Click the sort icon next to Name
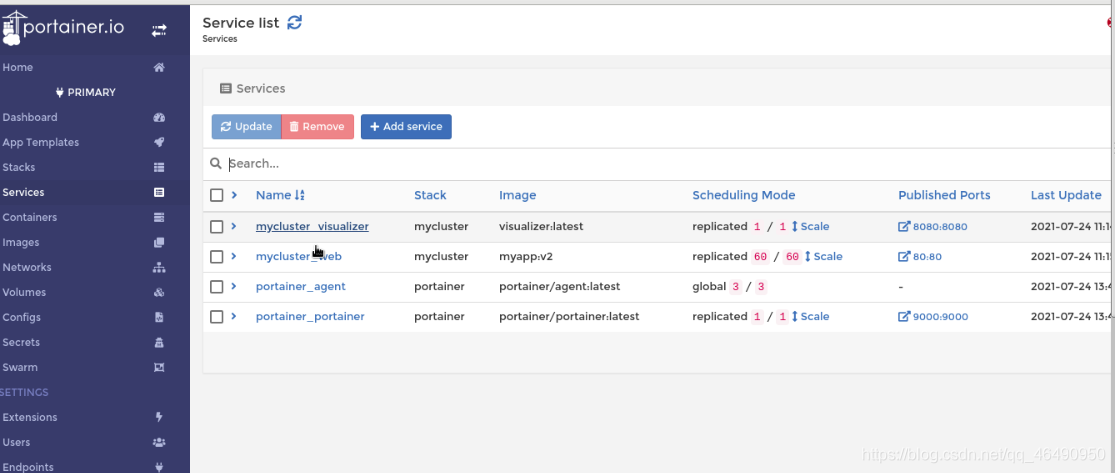 tap(299, 195)
